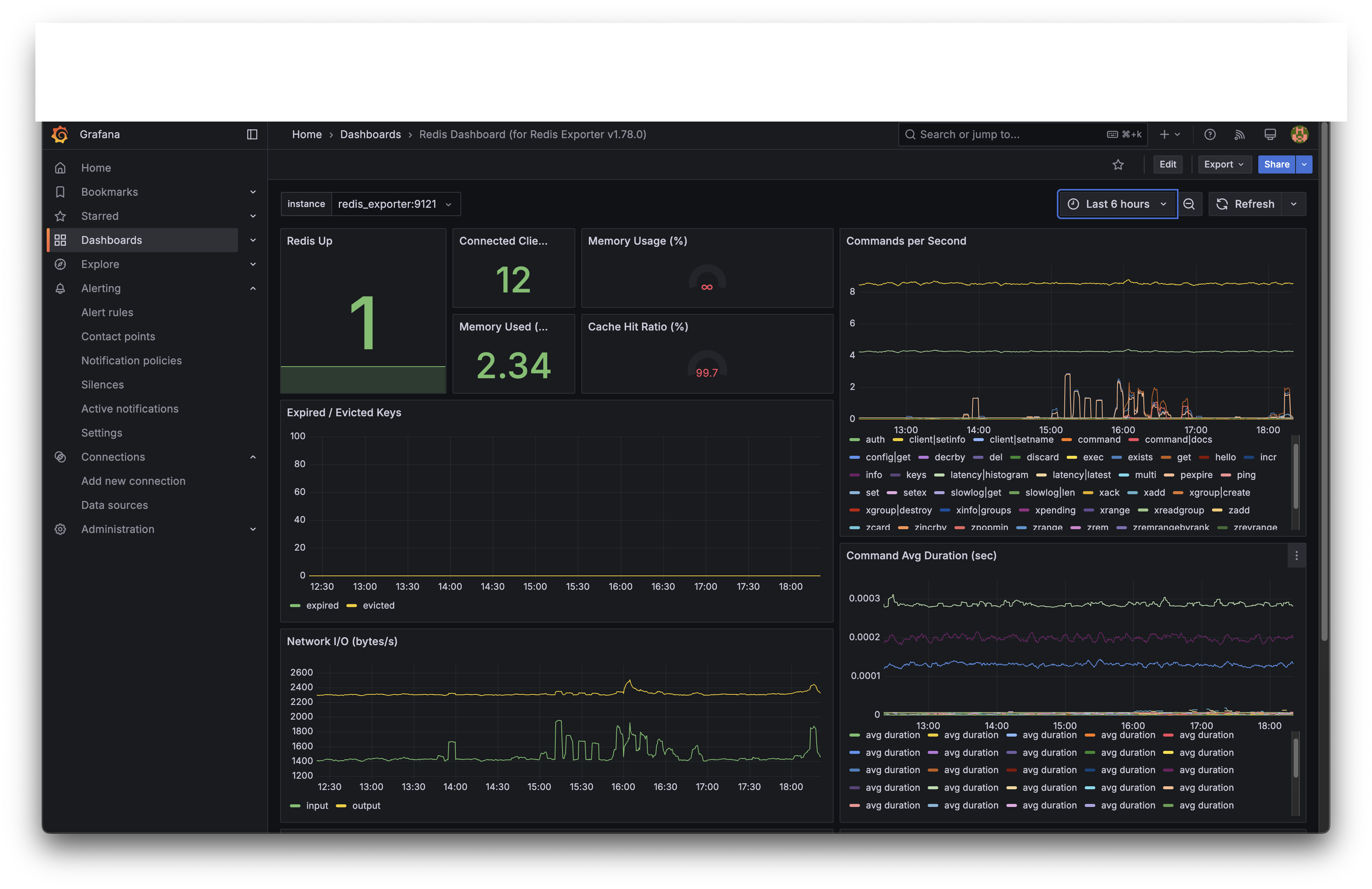
Task: Toggle the expired series in legend
Action: [x=322, y=606]
